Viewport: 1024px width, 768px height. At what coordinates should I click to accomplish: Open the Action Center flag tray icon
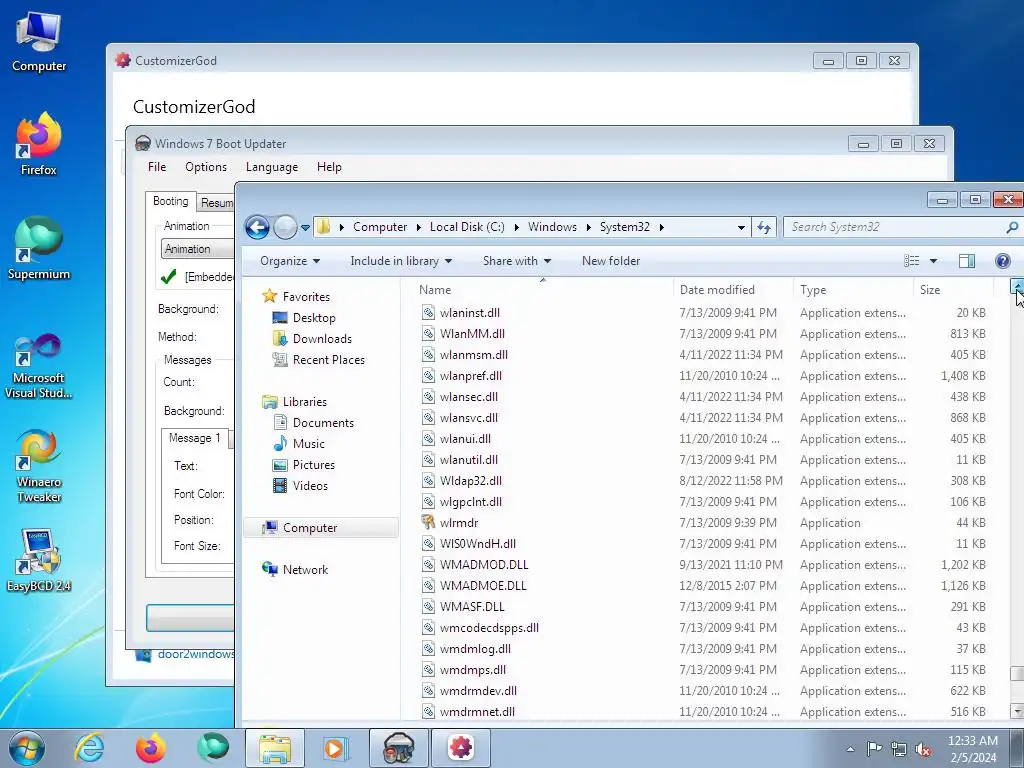pyautogui.click(x=874, y=748)
